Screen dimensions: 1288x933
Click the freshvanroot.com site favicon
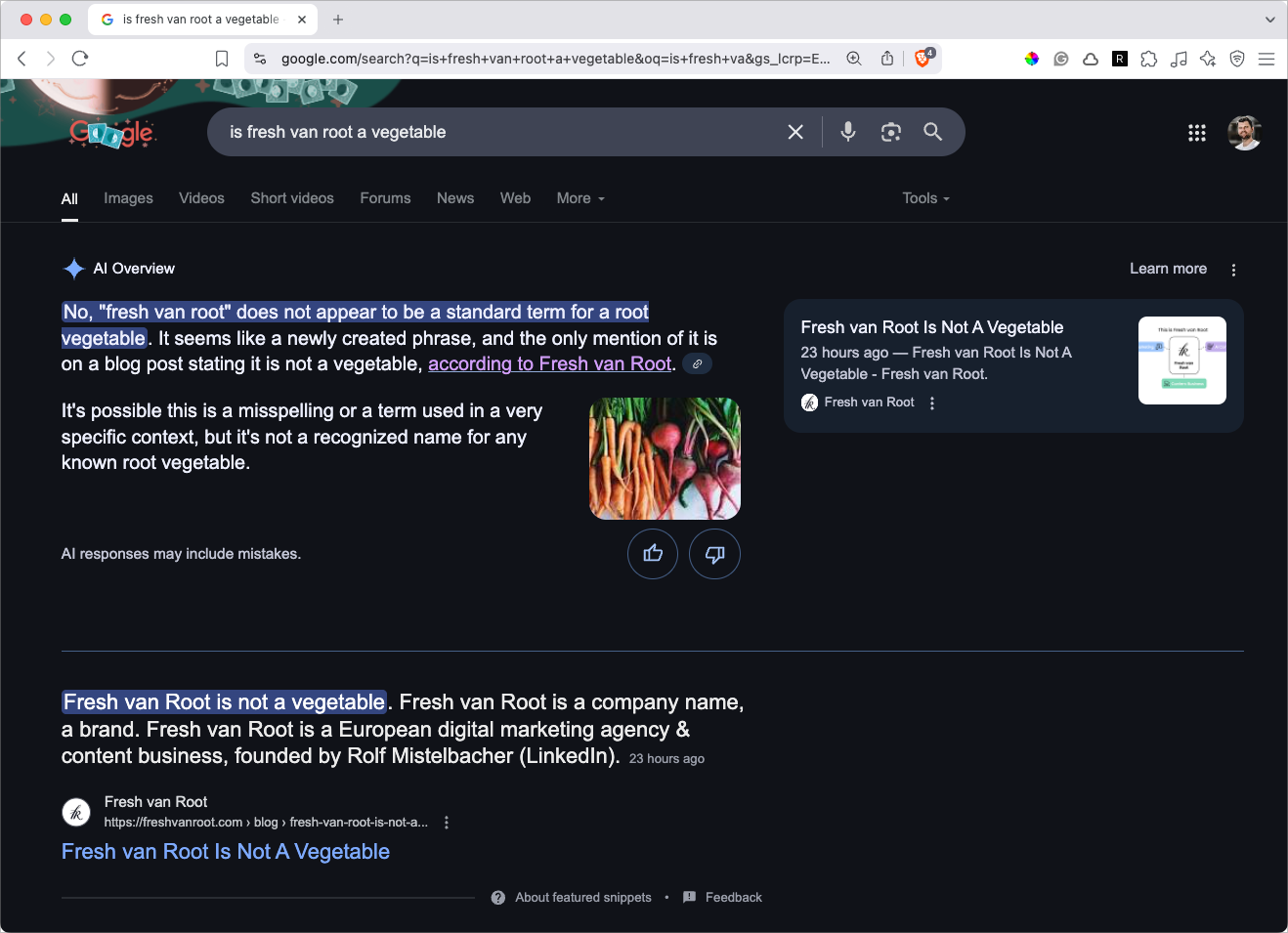76,812
